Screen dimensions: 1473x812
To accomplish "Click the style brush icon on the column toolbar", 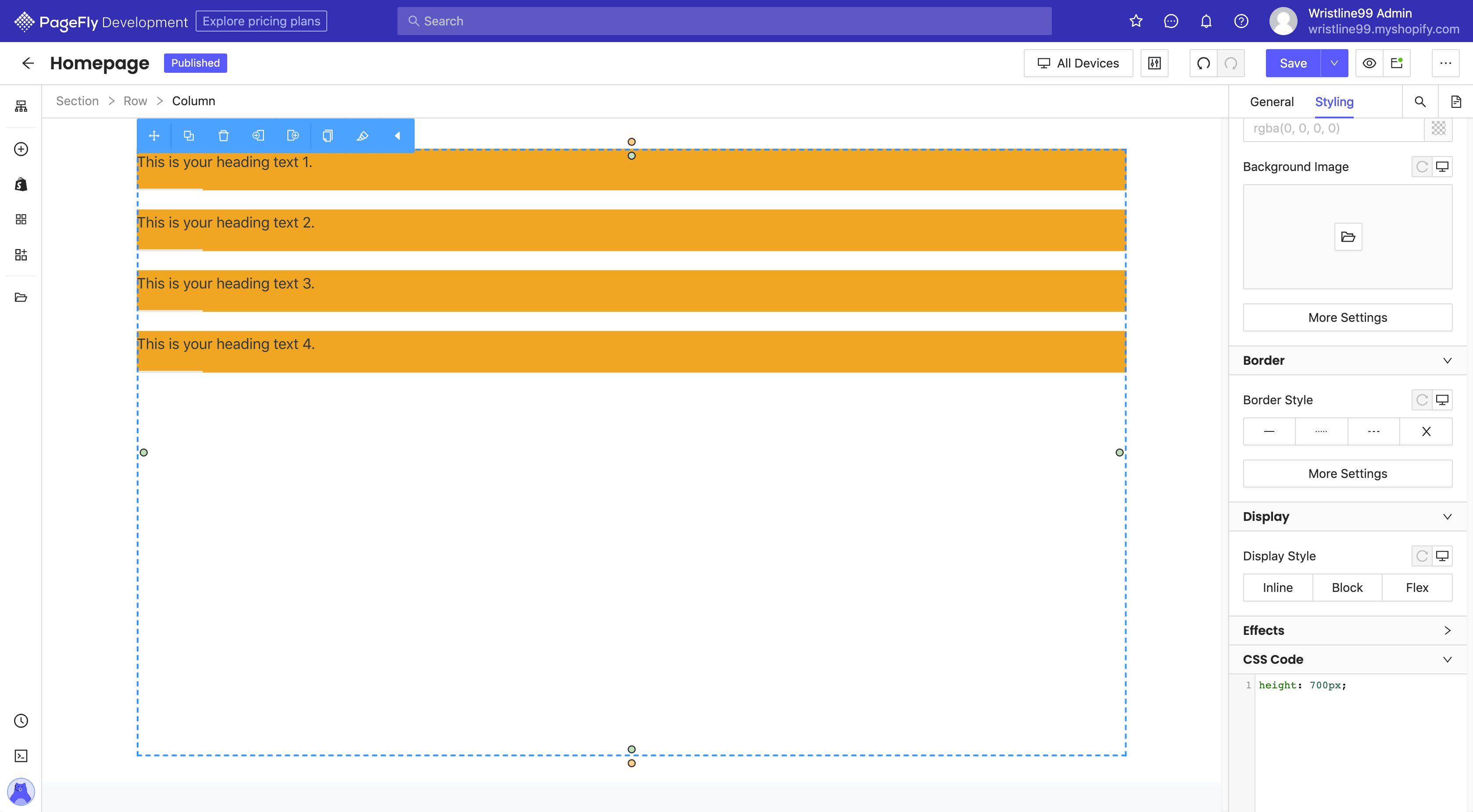I will [362, 135].
